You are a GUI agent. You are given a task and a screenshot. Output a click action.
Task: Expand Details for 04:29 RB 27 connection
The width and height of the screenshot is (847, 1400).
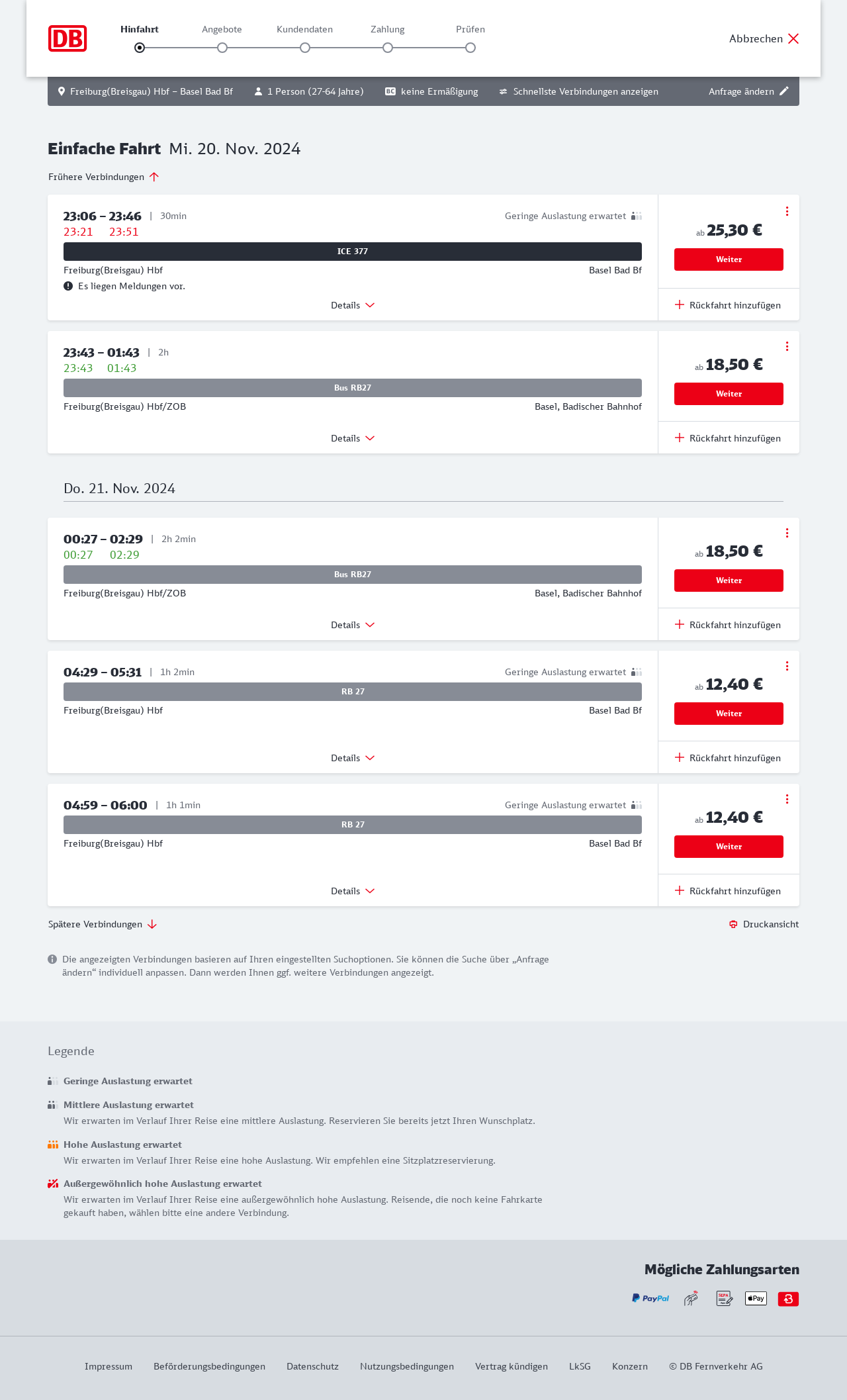coord(353,758)
